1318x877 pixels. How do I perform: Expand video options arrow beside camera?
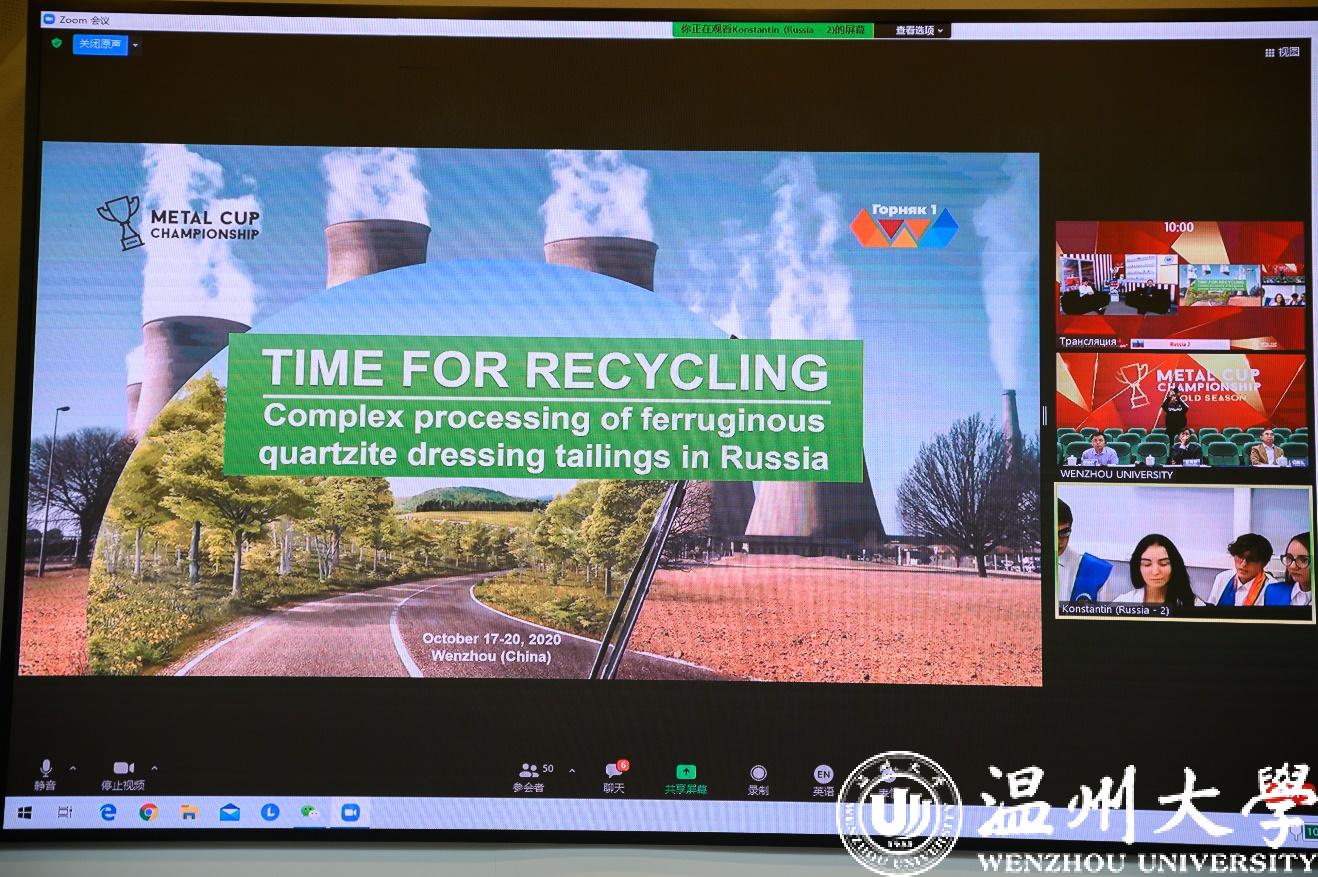click(x=154, y=768)
